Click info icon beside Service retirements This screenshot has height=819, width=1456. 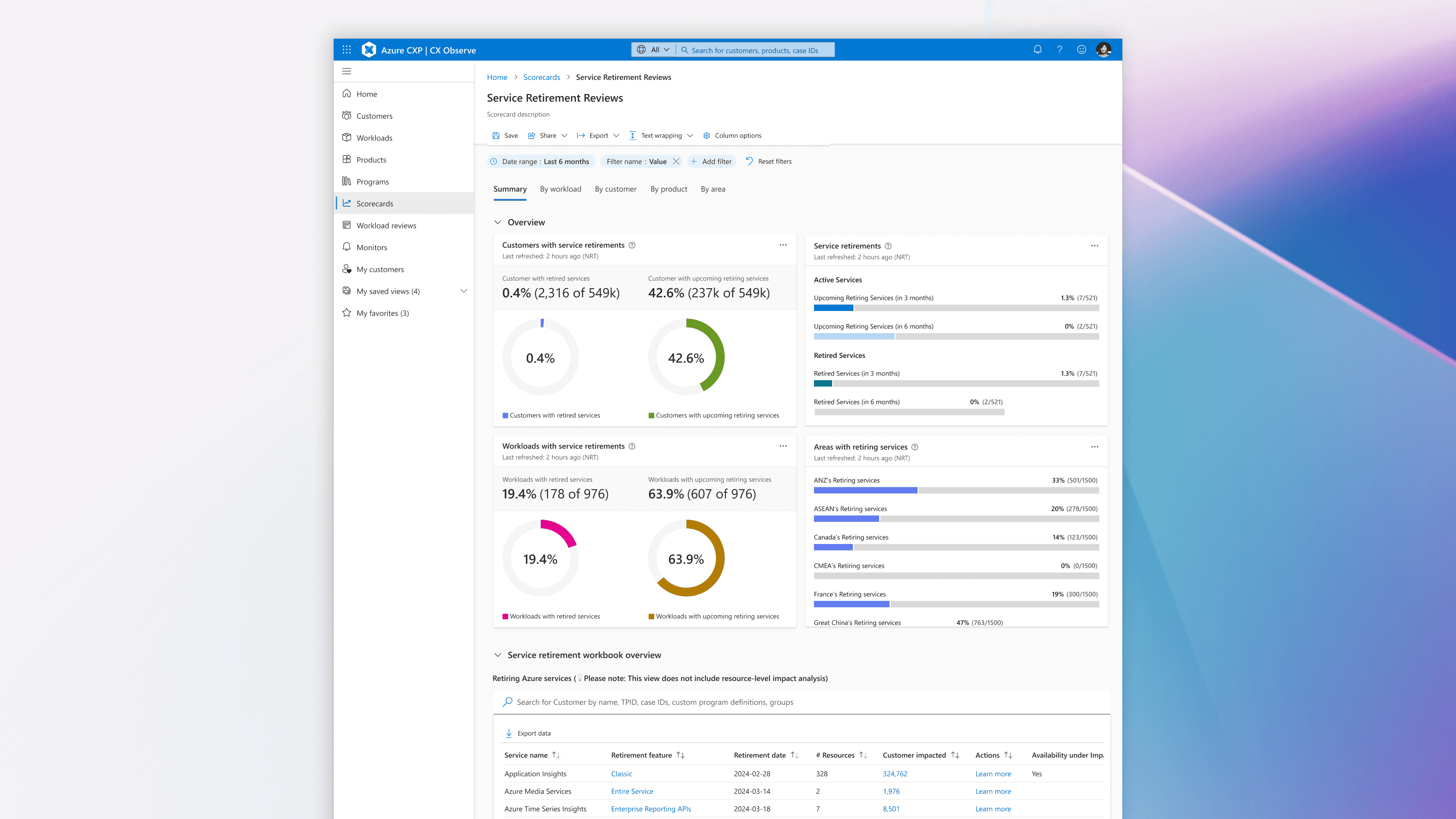pos(888,246)
